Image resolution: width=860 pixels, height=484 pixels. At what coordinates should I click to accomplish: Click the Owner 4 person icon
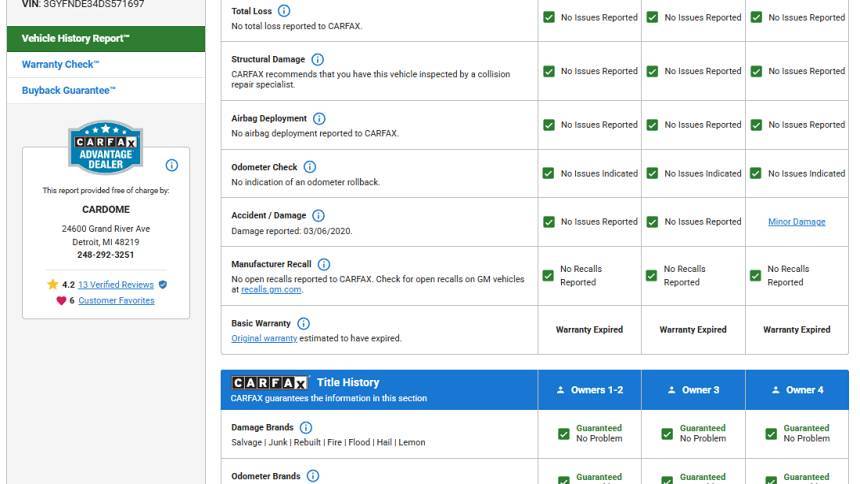(x=776, y=390)
